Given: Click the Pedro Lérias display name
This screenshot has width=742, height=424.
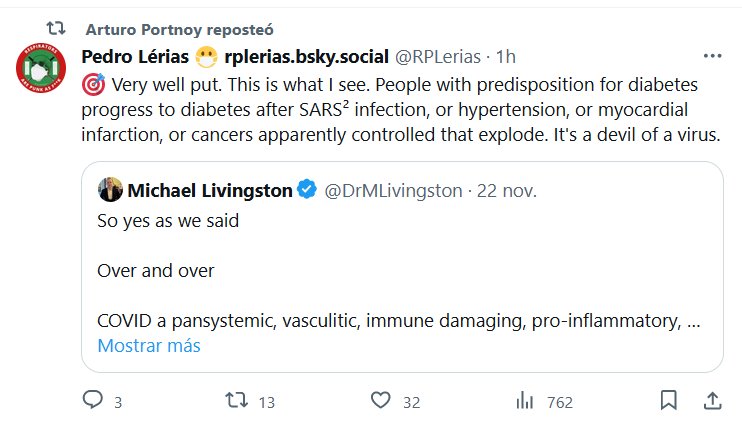Looking at the screenshot, I should [136, 56].
